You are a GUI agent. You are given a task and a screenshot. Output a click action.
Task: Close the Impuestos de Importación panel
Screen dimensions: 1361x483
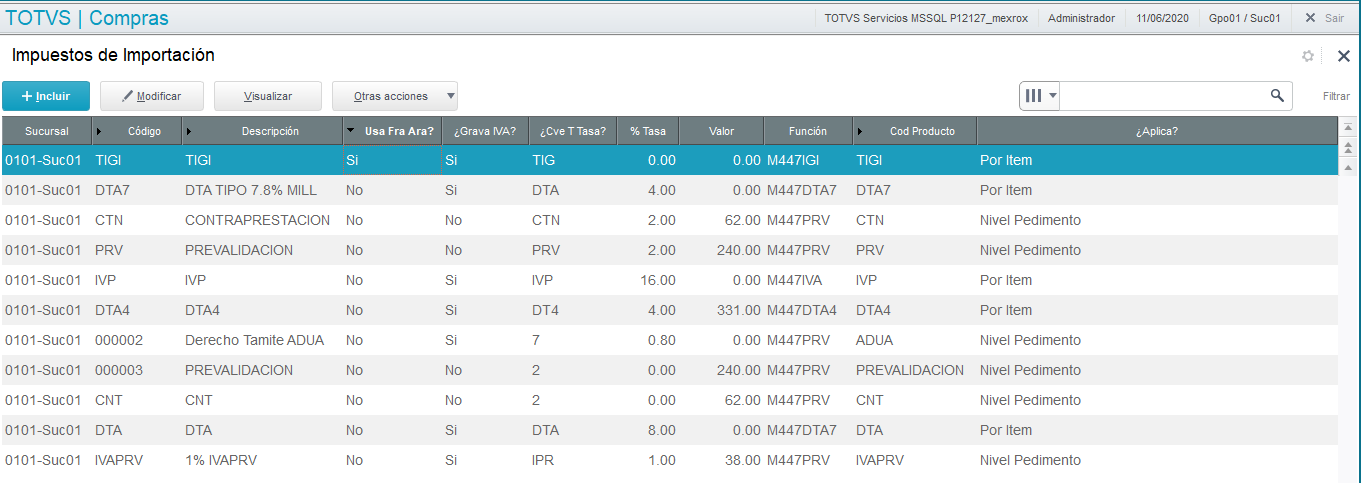point(1343,56)
